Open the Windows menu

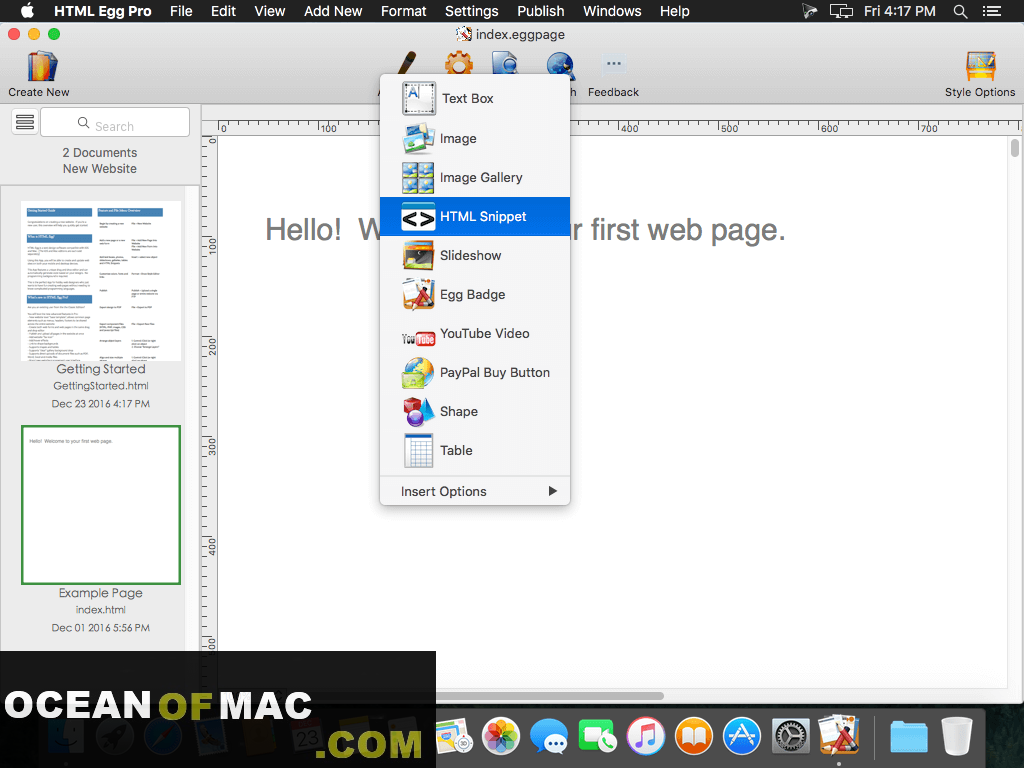[612, 11]
